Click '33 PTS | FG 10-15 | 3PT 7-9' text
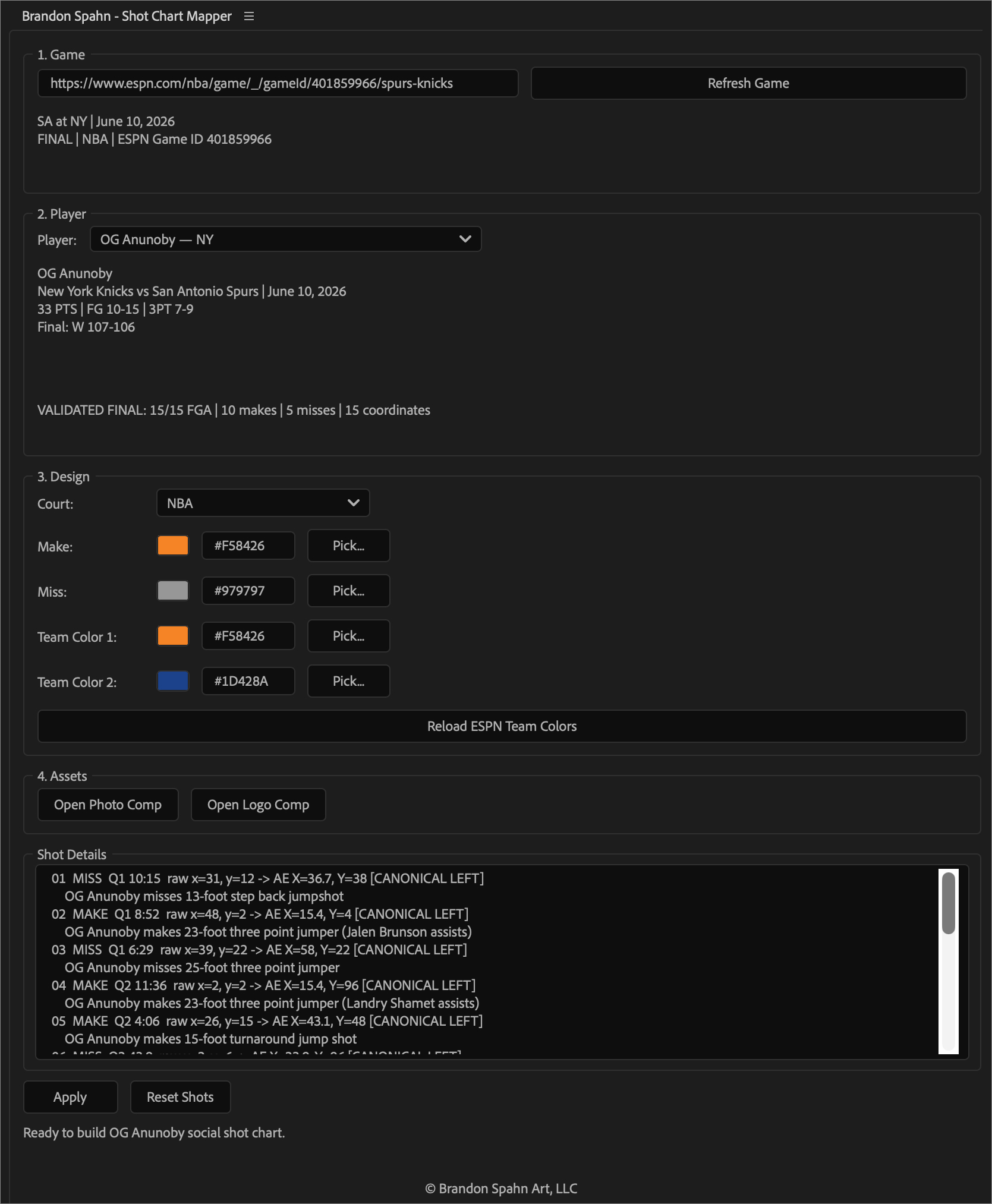This screenshot has width=992, height=1204. pos(115,309)
